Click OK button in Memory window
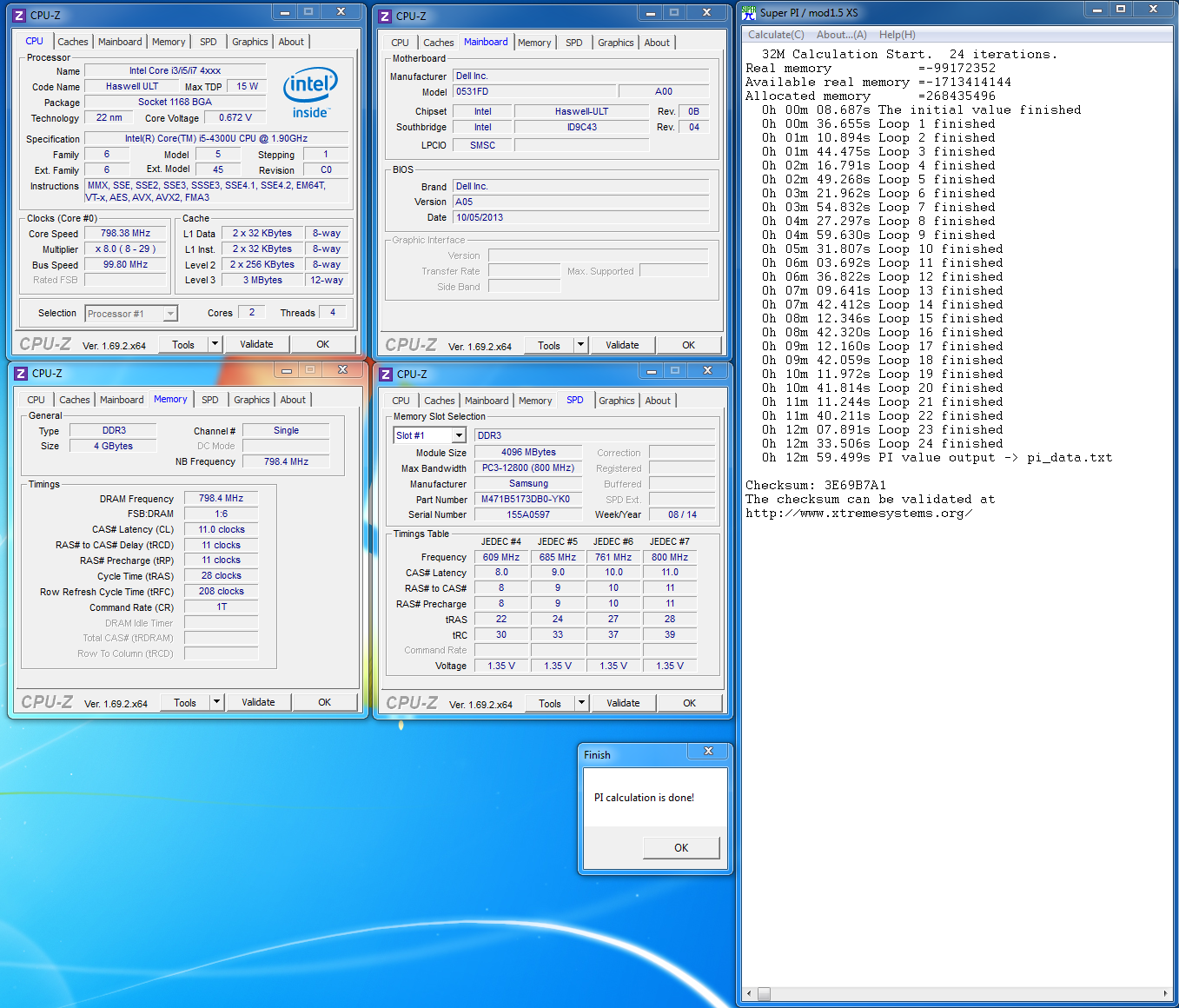This screenshot has height=1008, width=1179. [x=324, y=702]
